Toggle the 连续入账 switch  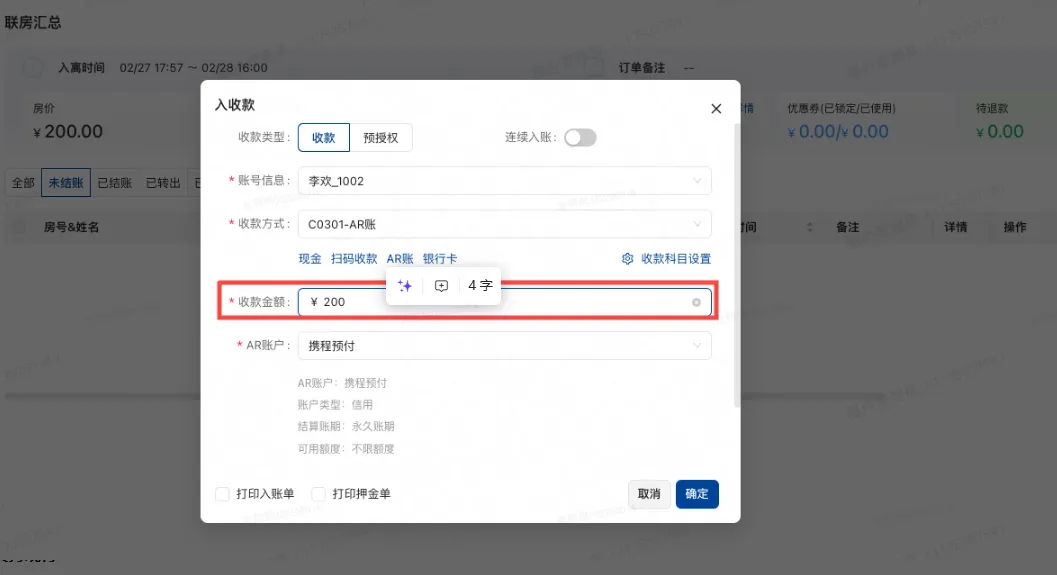point(580,138)
